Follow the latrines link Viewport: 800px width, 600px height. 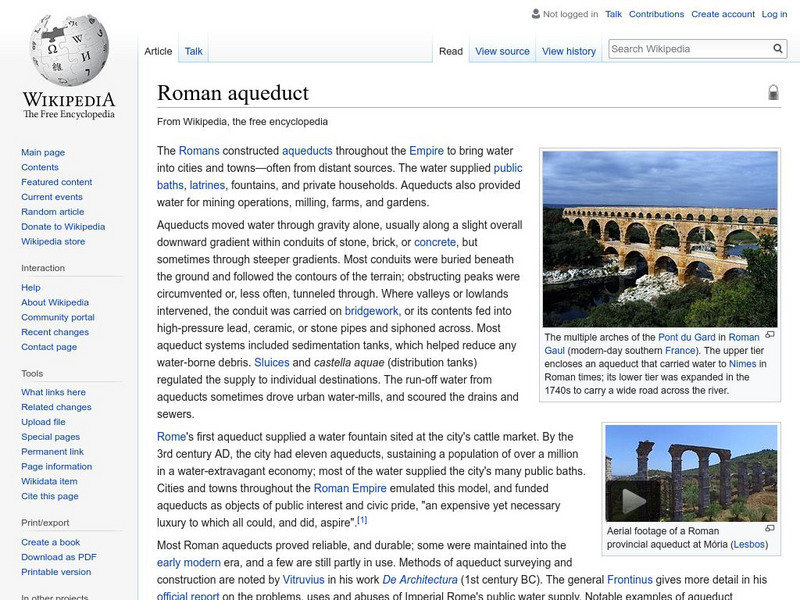pyautogui.click(x=207, y=185)
